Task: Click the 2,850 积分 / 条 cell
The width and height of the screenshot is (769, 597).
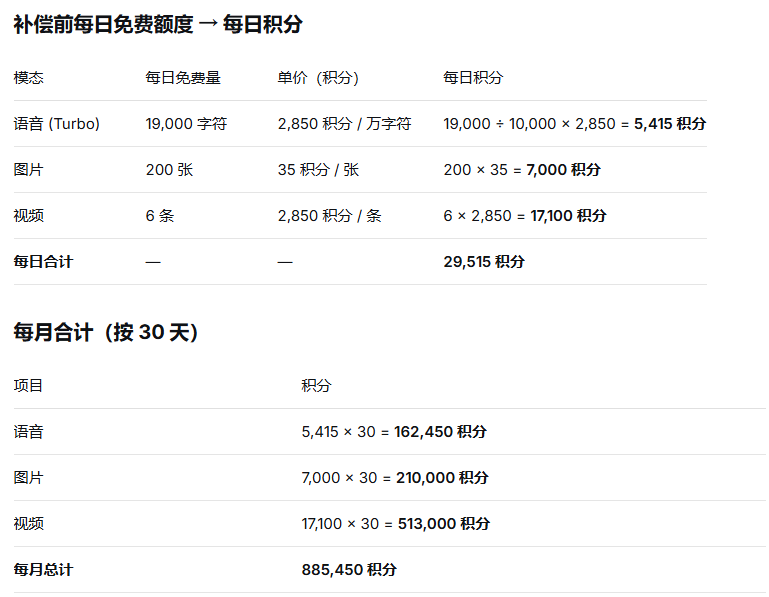Action: (330, 216)
